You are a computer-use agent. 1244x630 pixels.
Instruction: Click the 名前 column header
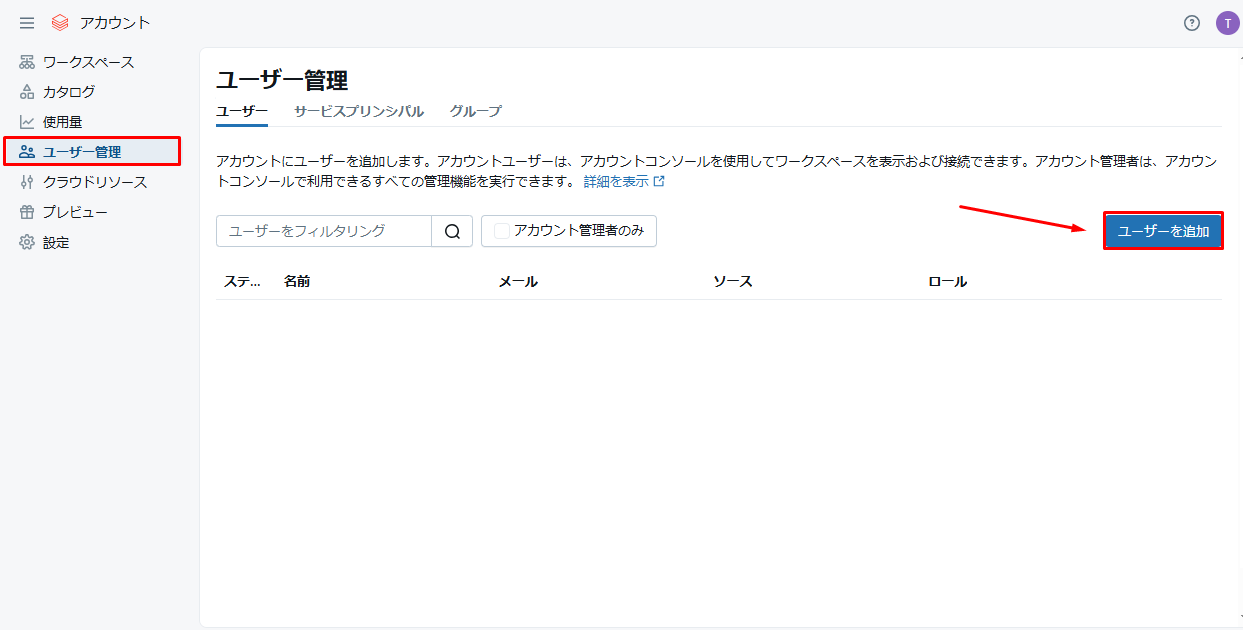click(x=297, y=282)
